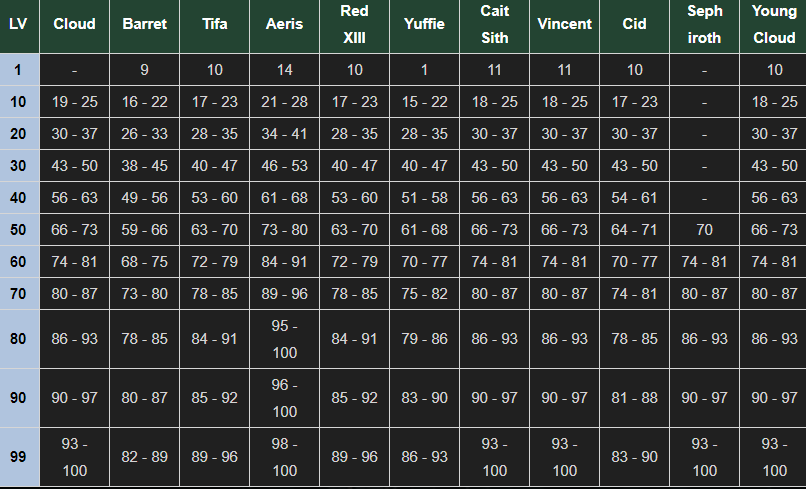Click the Cid column header
The image size is (806, 489).
635,24
